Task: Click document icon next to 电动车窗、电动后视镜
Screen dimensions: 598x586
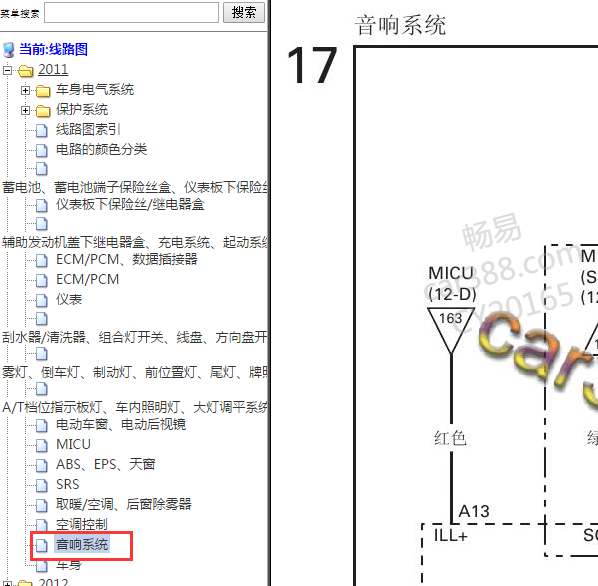Action: 42,425
